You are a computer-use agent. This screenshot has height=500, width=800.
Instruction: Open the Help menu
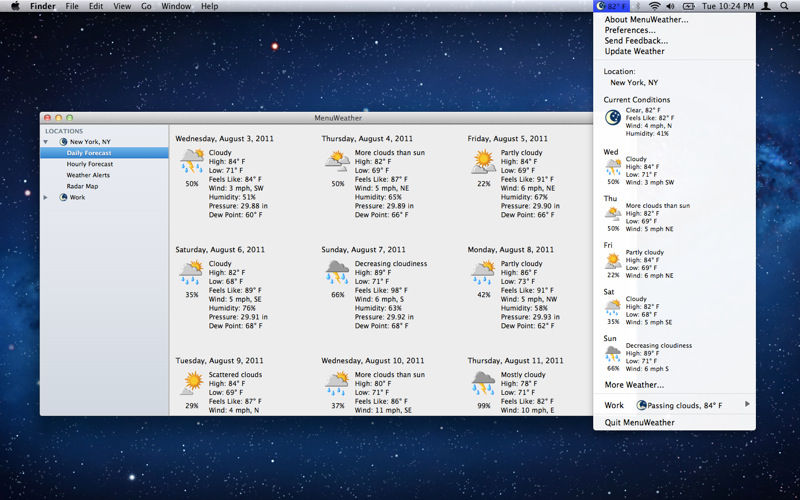[210, 6]
